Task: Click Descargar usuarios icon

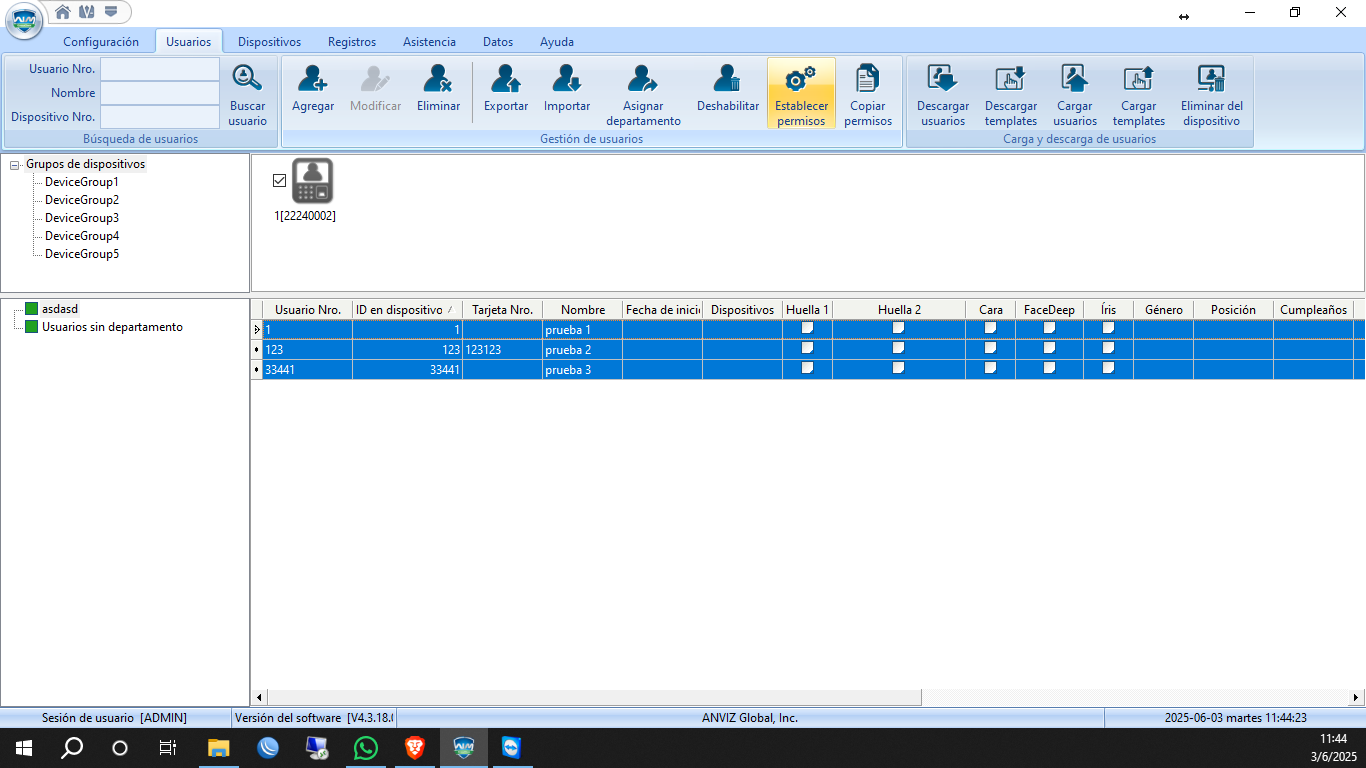Action: [x=943, y=78]
